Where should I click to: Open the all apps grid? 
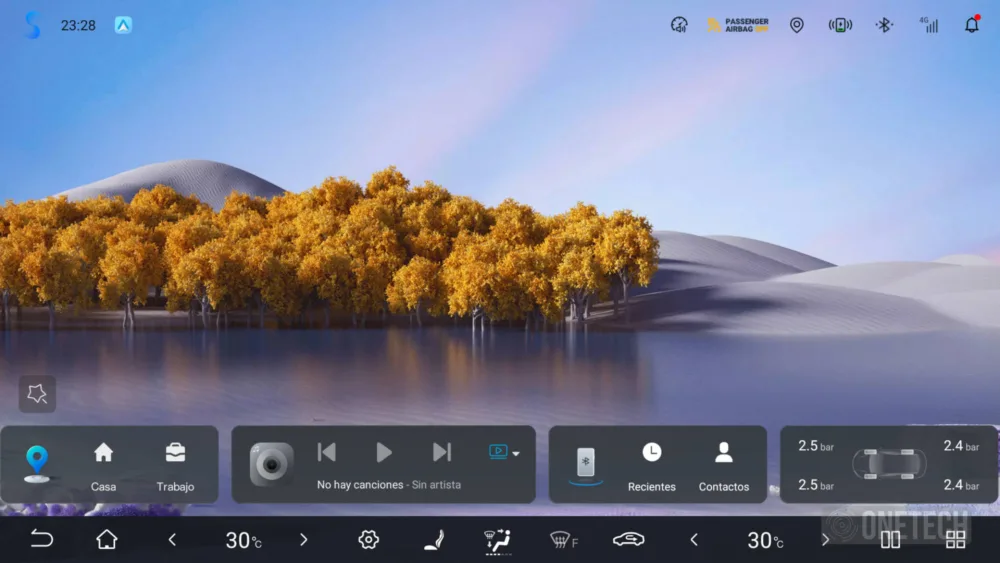click(955, 540)
